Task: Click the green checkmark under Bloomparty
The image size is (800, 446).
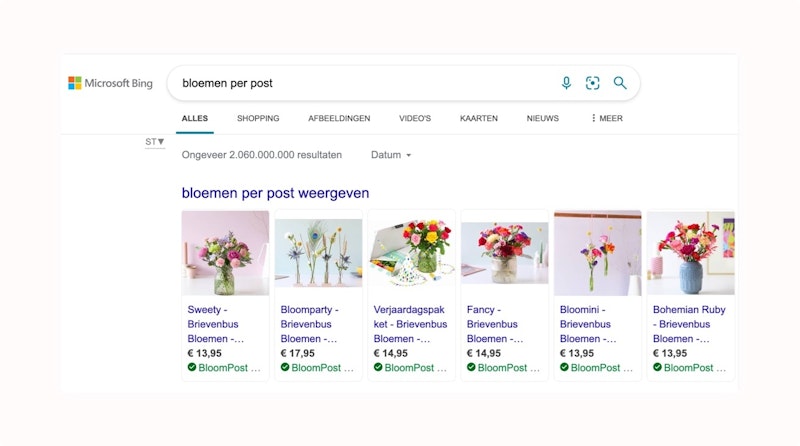Action: click(x=285, y=367)
